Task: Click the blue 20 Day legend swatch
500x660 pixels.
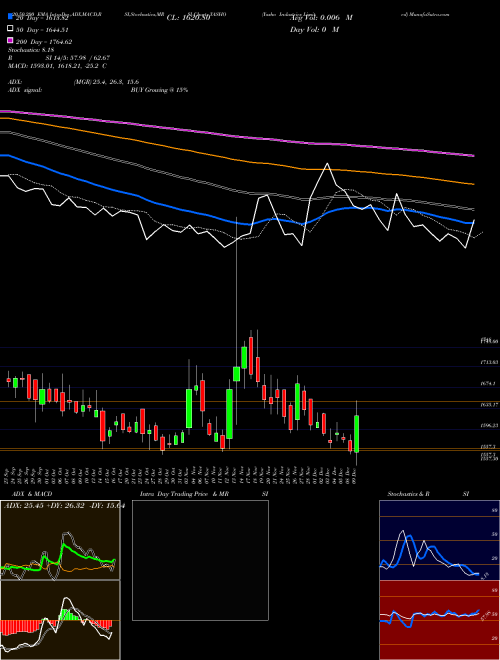Action: click(x=10, y=17)
